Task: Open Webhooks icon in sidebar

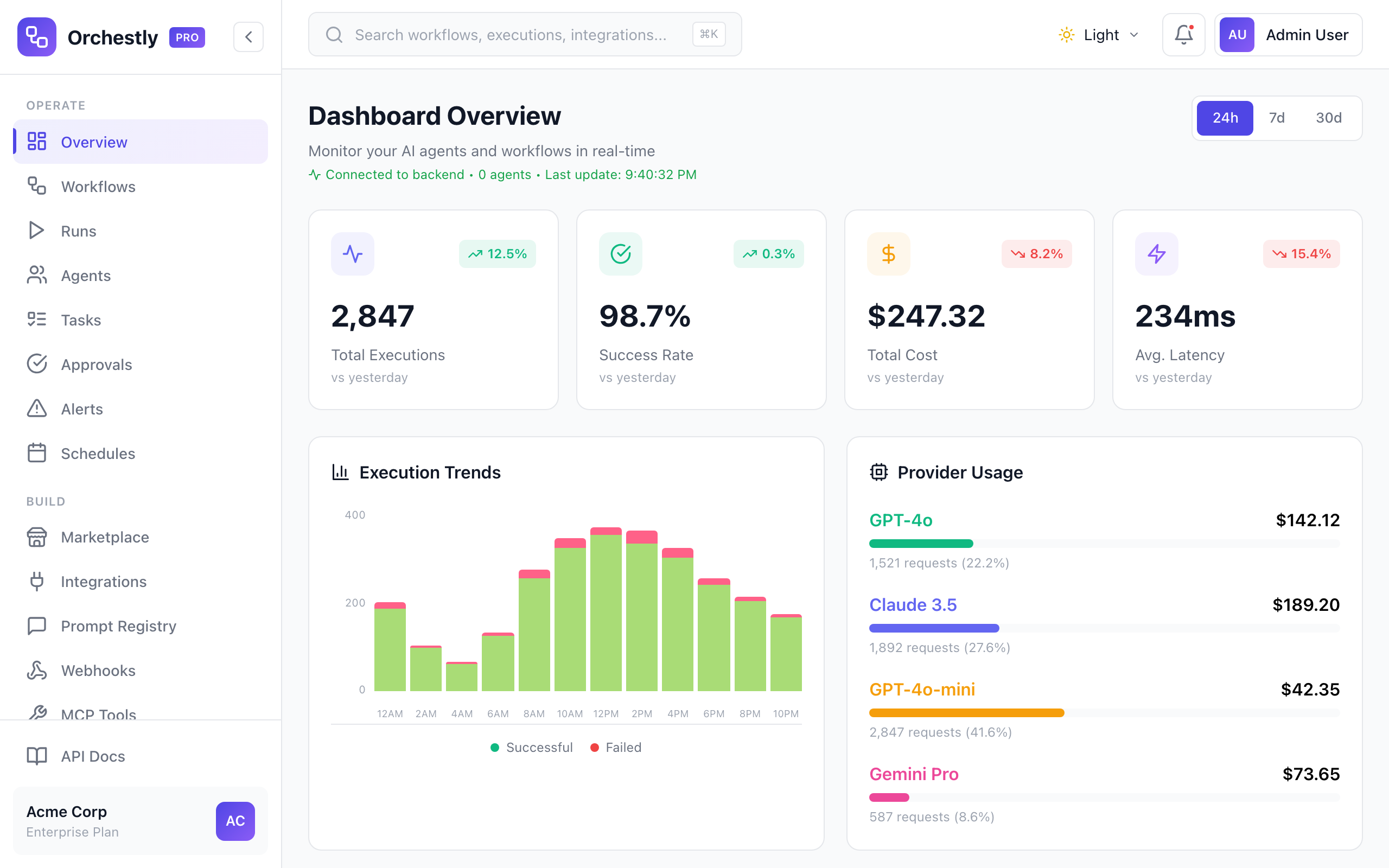Action: [x=37, y=670]
